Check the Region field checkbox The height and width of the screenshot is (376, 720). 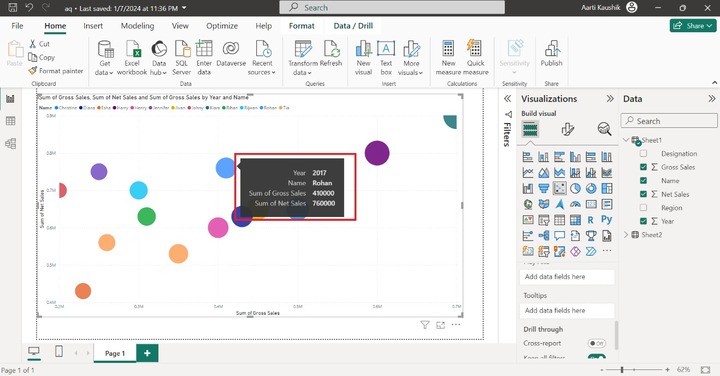pyautogui.click(x=643, y=208)
